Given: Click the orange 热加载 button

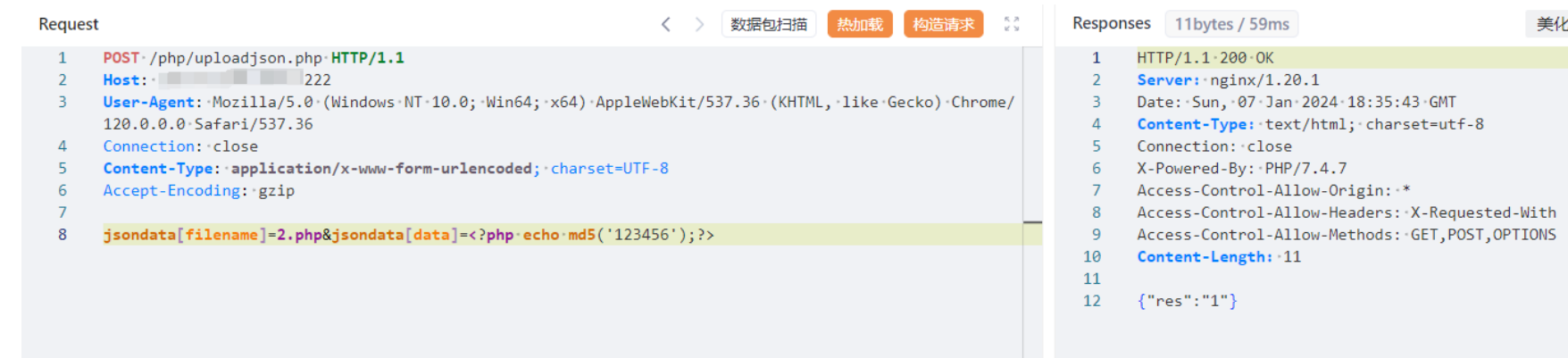Looking at the screenshot, I should (x=860, y=24).
